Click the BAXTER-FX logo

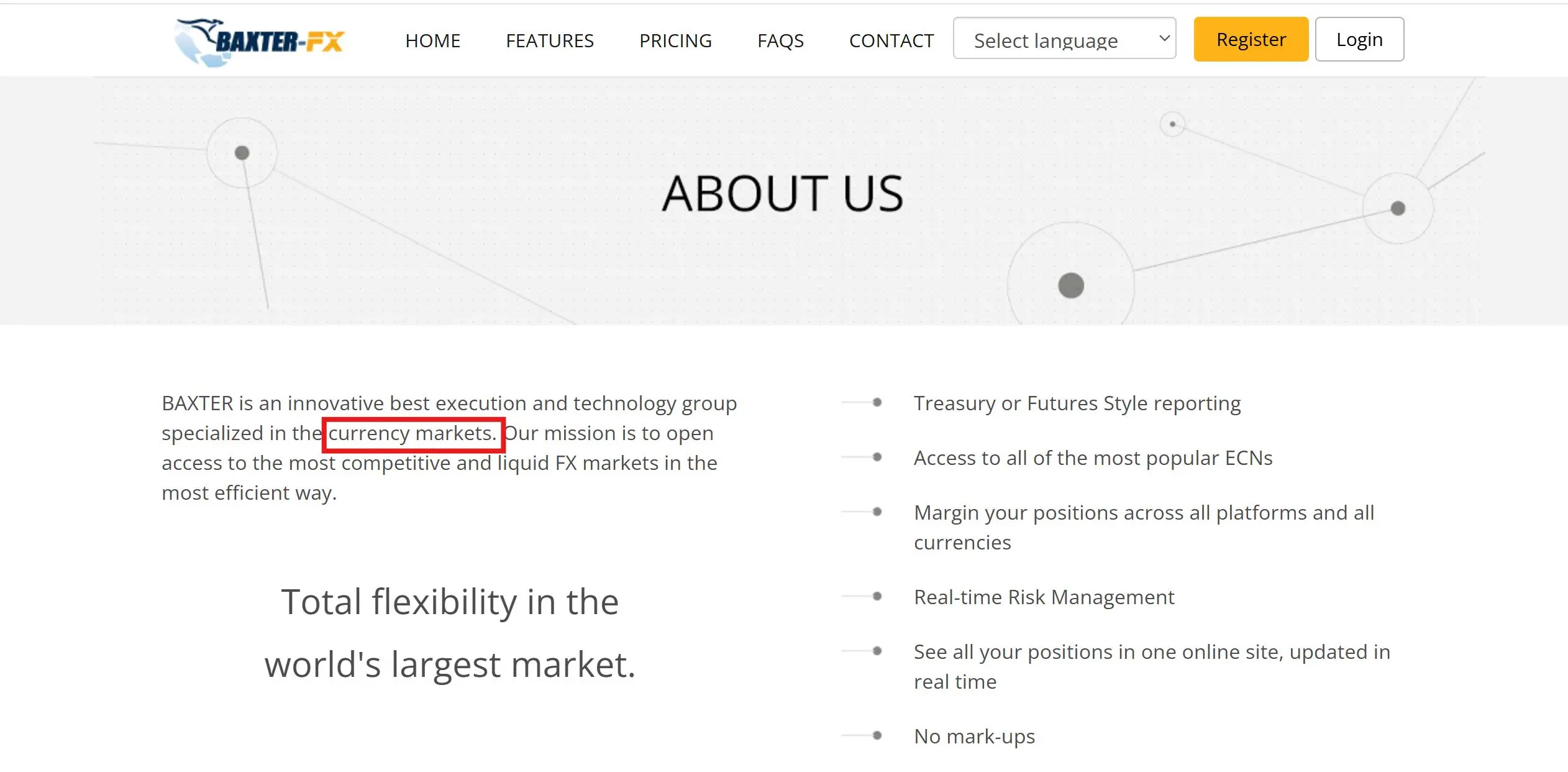click(260, 42)
